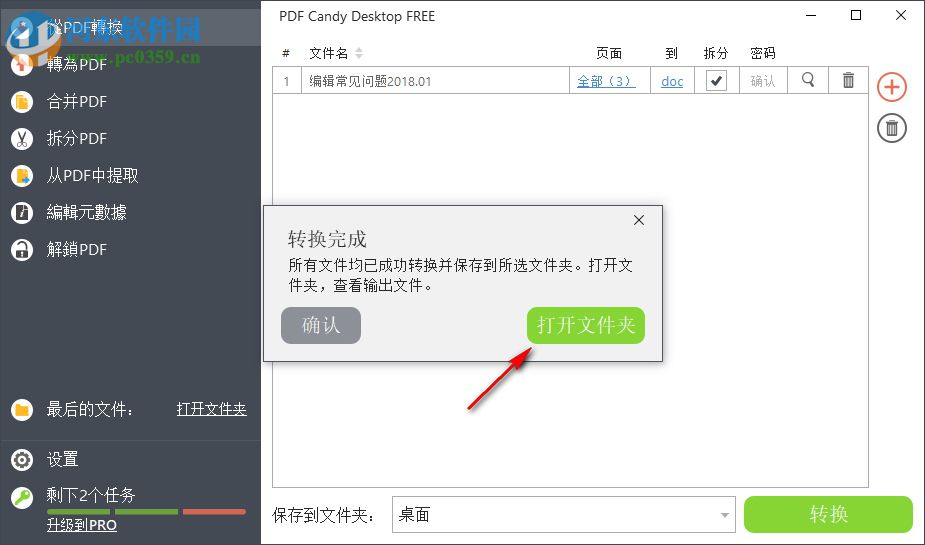Click the 页面 column header
The height and width of the screenshot is (545, 925).
(609, 53)
